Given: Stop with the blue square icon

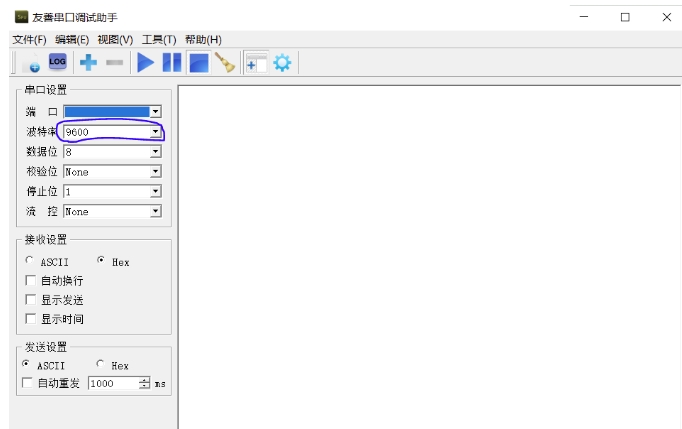Looking at the screenshot, I should (199, 63).
